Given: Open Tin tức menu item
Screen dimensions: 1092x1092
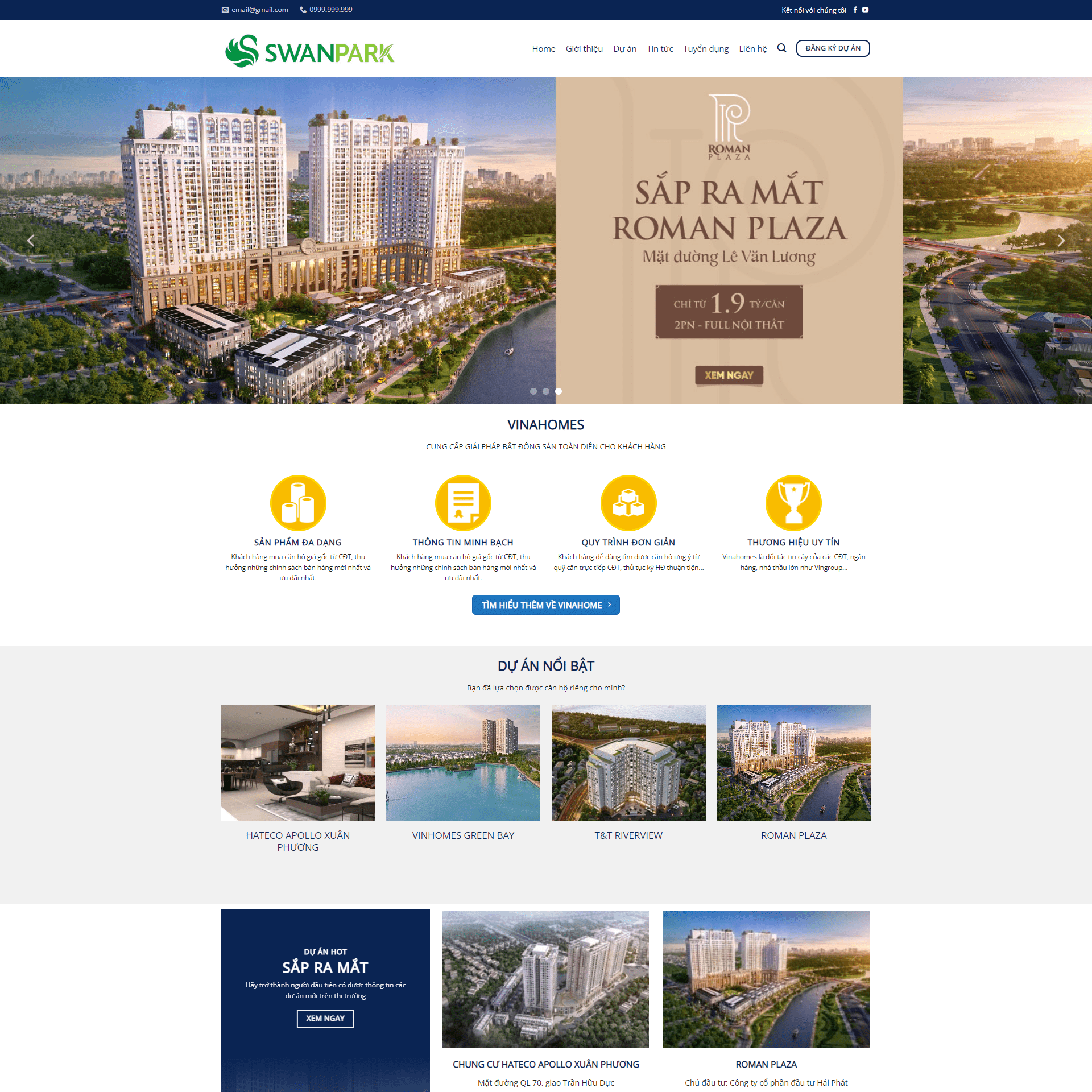Looking at the screenshot, I should coord(660,49).
